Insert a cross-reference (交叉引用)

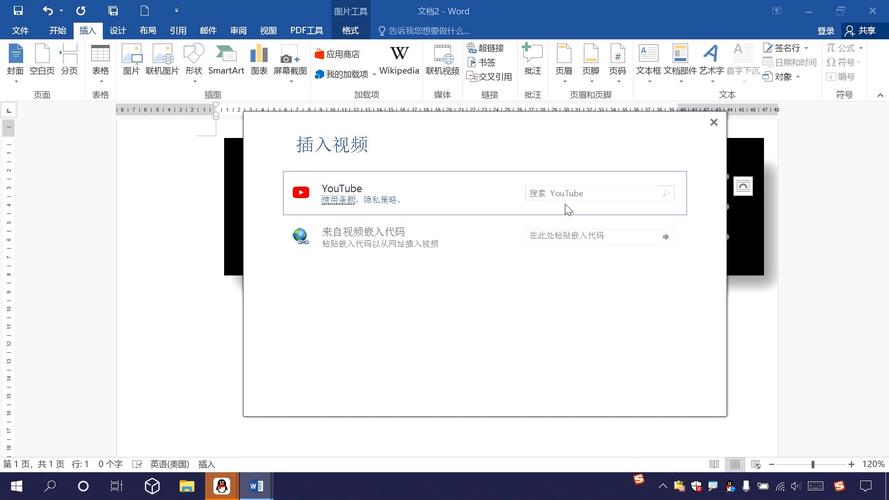pyautogui.click(x=489, y=77)
